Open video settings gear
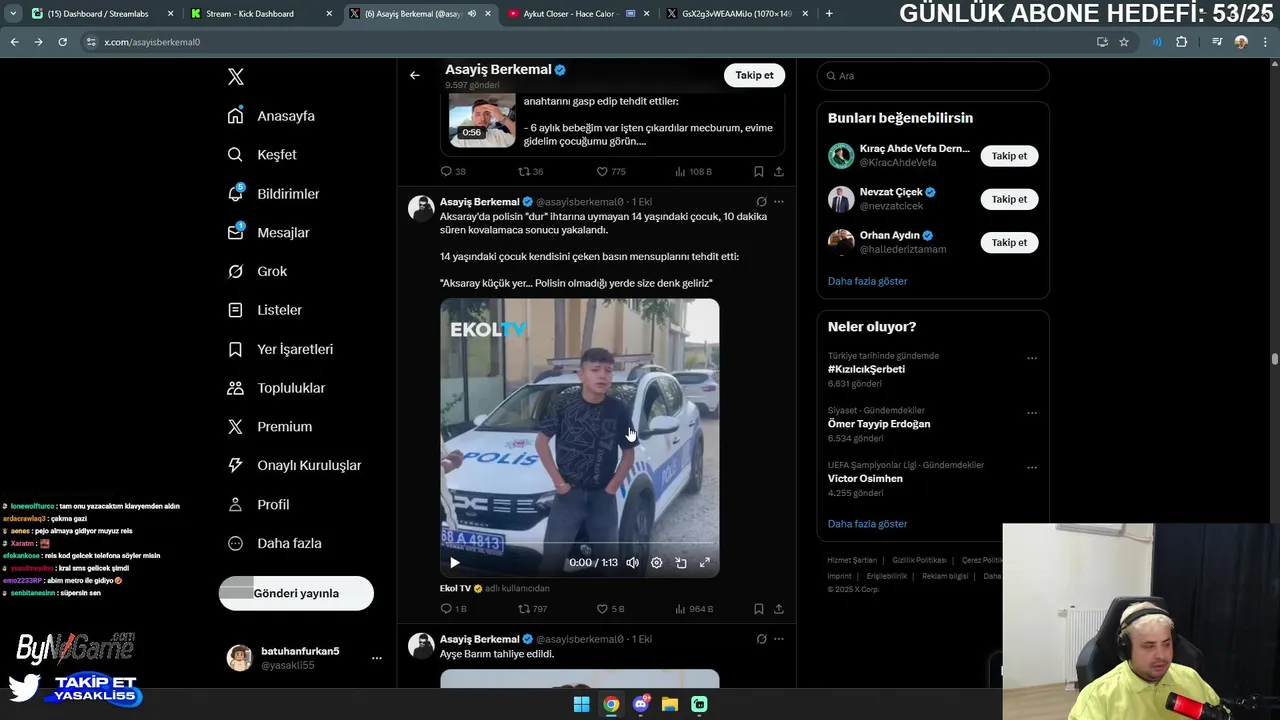The height and width of the screenshot is (720, 1280). [656, 563]
